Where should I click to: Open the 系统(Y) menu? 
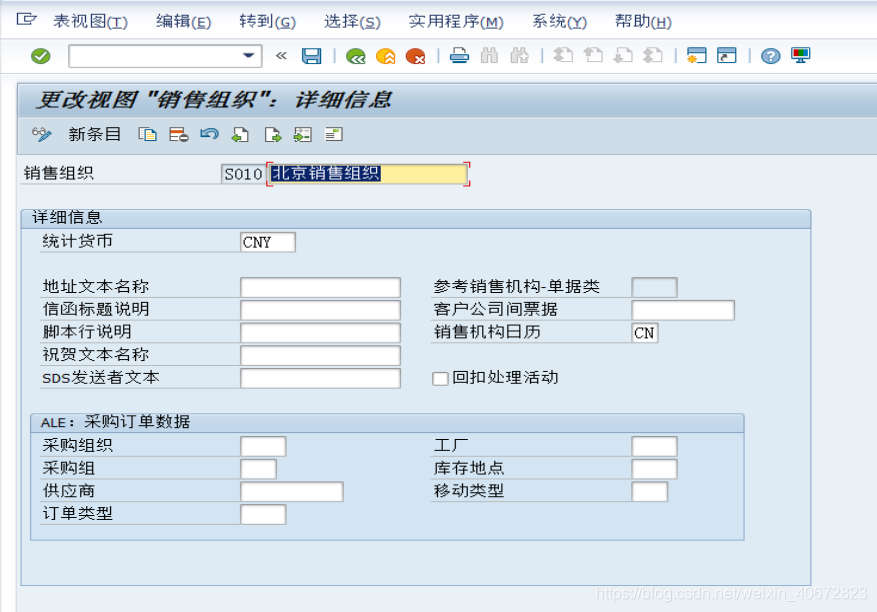click(x=559, y=21)
